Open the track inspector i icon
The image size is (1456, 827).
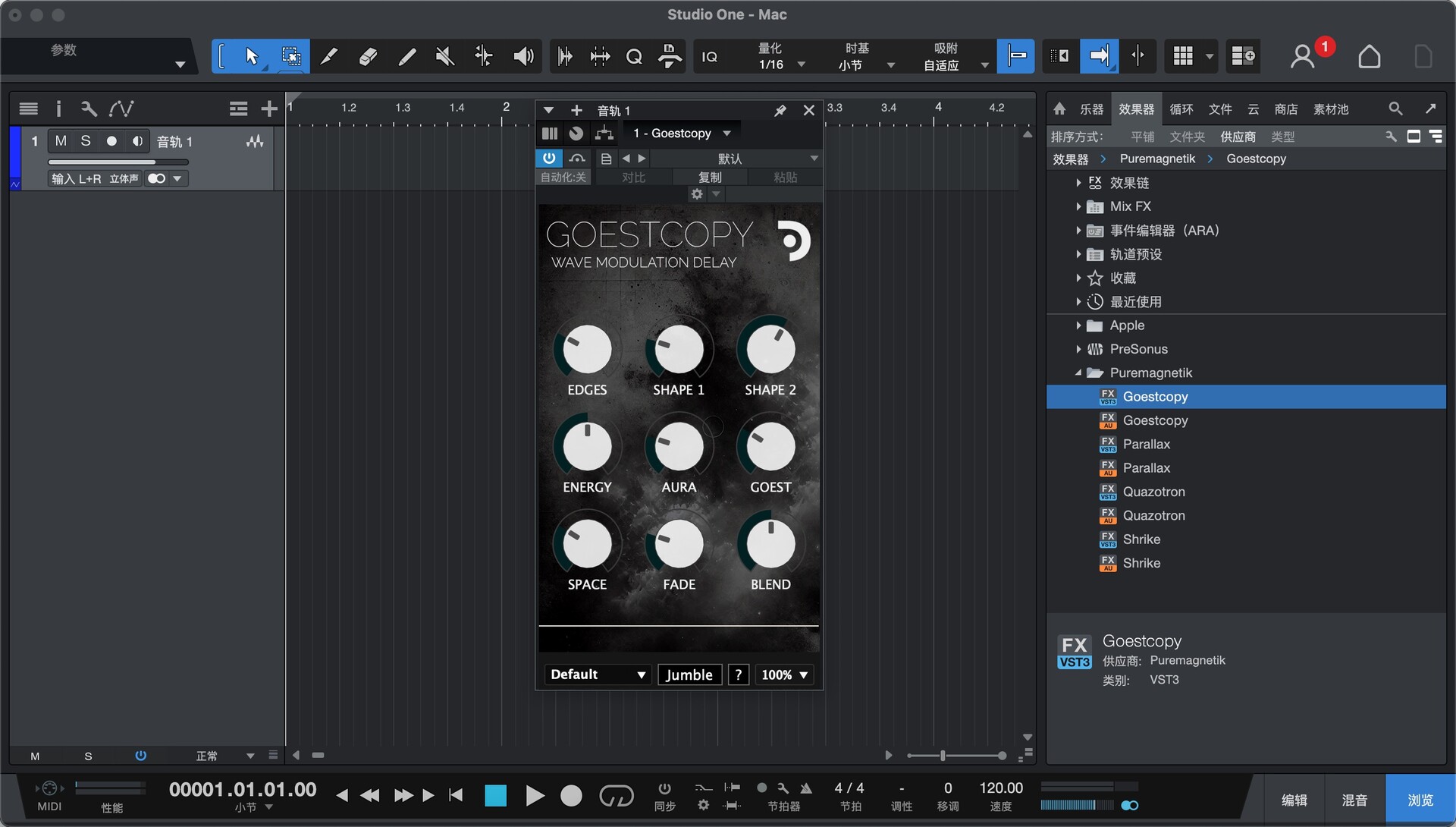[58, 109]
